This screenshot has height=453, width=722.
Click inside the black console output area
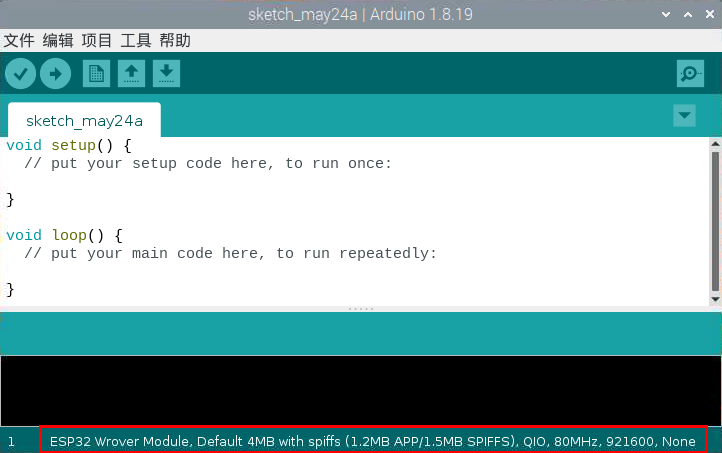click(360, 390)
